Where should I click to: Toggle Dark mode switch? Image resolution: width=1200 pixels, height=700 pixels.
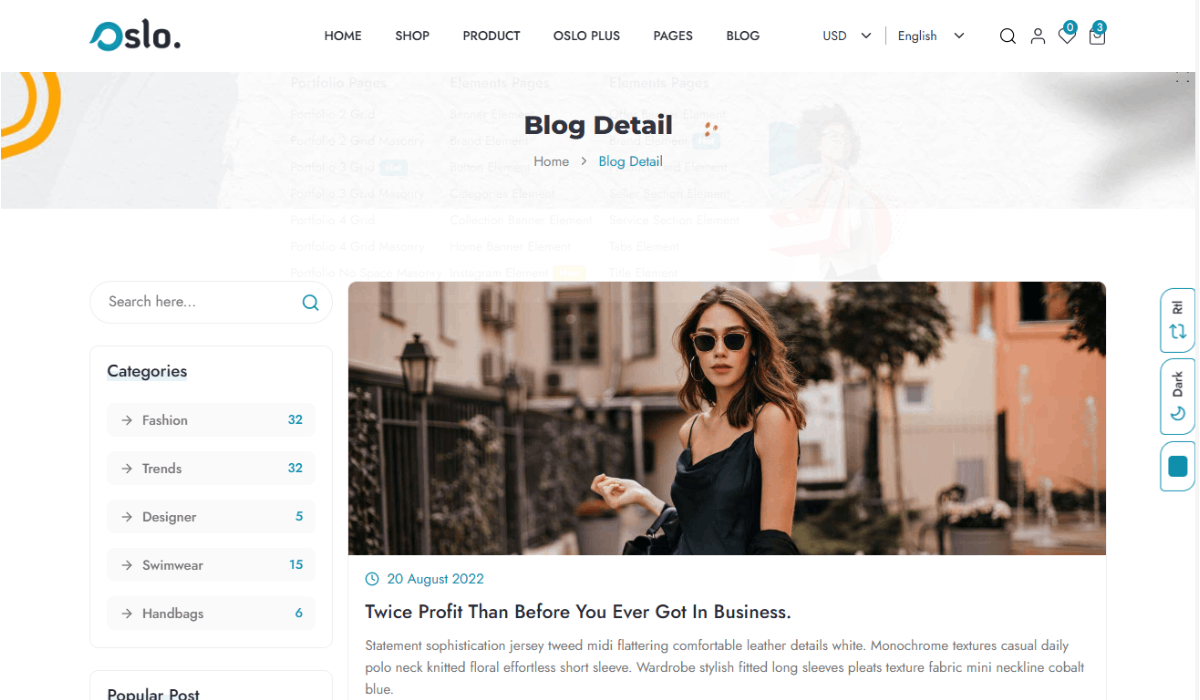(1178, 397)
